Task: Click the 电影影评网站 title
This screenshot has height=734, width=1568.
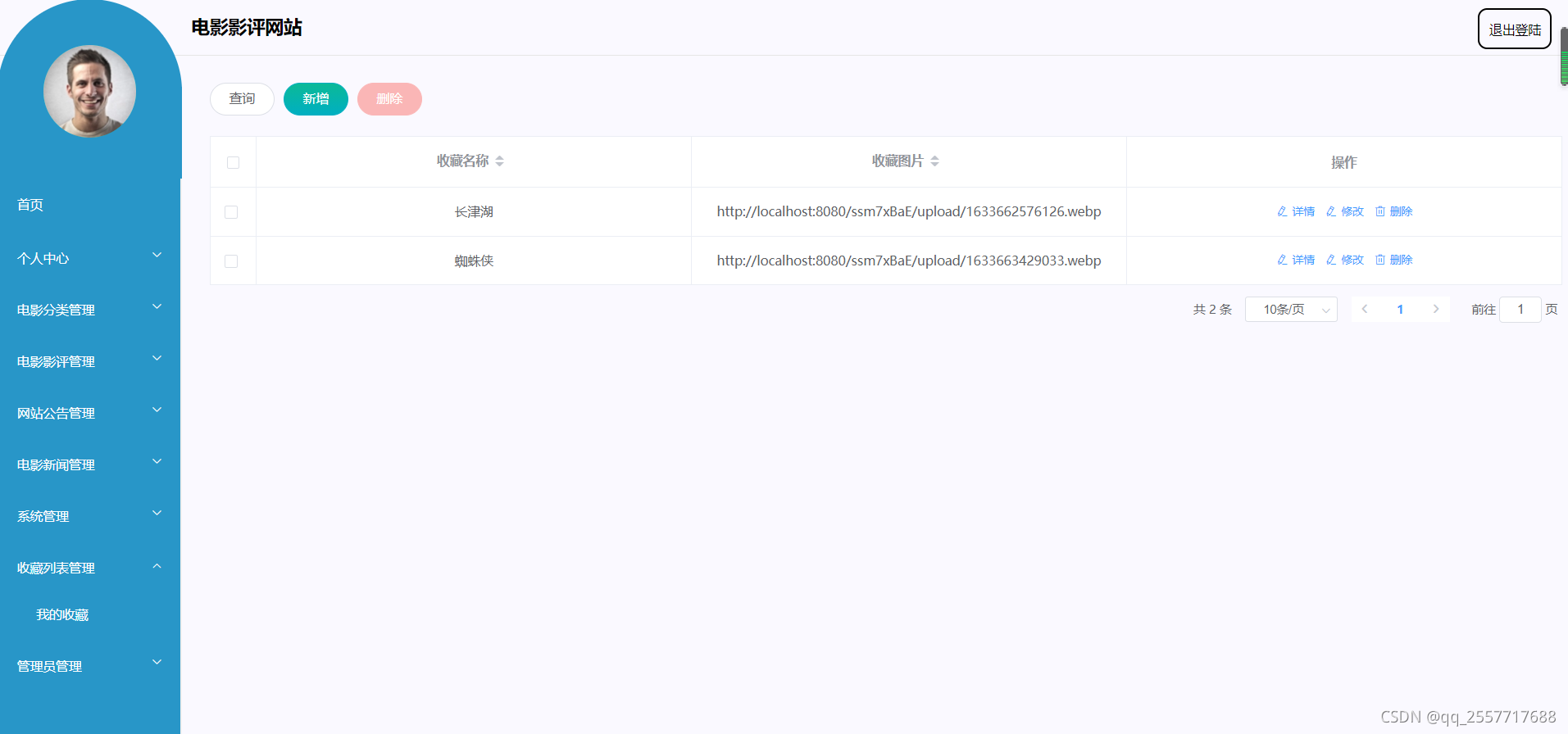Action: click(247, 28)
